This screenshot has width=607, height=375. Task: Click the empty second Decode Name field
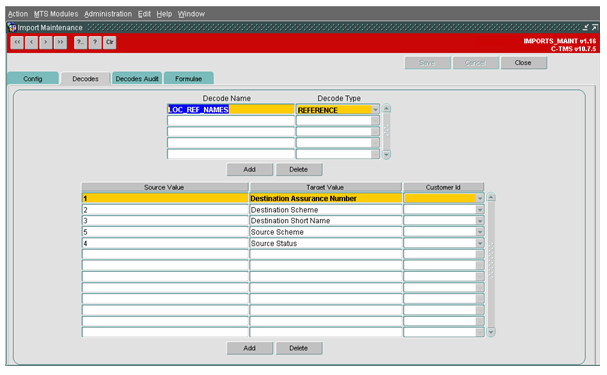click(231, 121)
